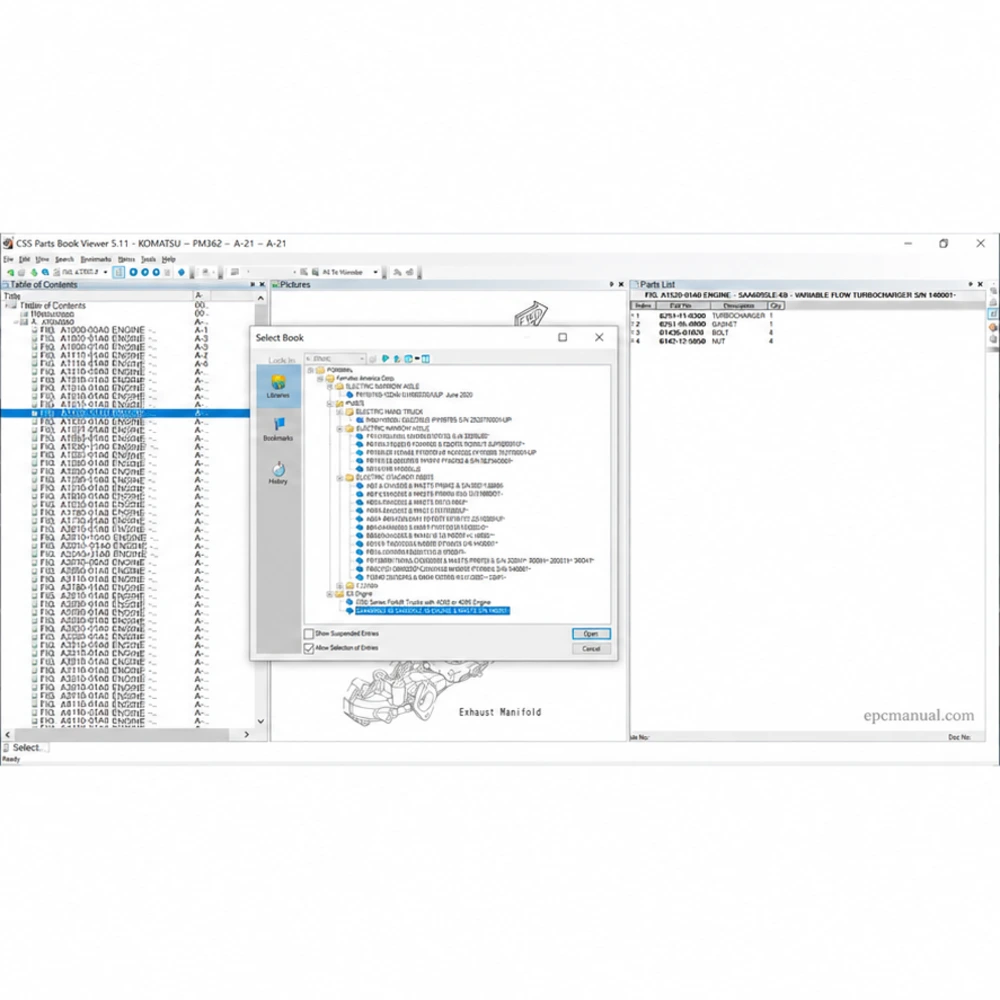The height and width of the screenshot is (1000, 1000).
Task: Open the Bookmarks menu
Action: pyautogui.click(x=96, y=260)
